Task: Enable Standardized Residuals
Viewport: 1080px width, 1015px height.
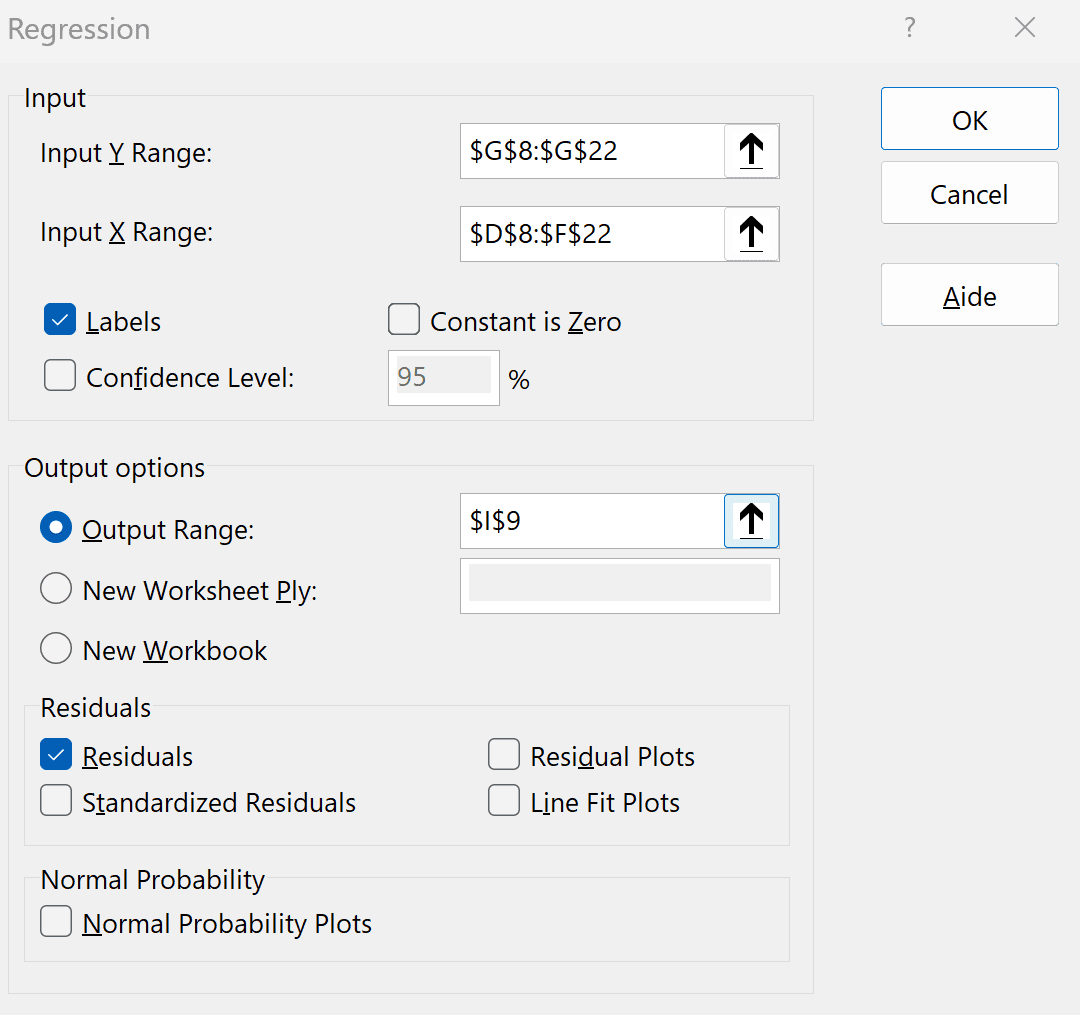Action: coord(56,802)
